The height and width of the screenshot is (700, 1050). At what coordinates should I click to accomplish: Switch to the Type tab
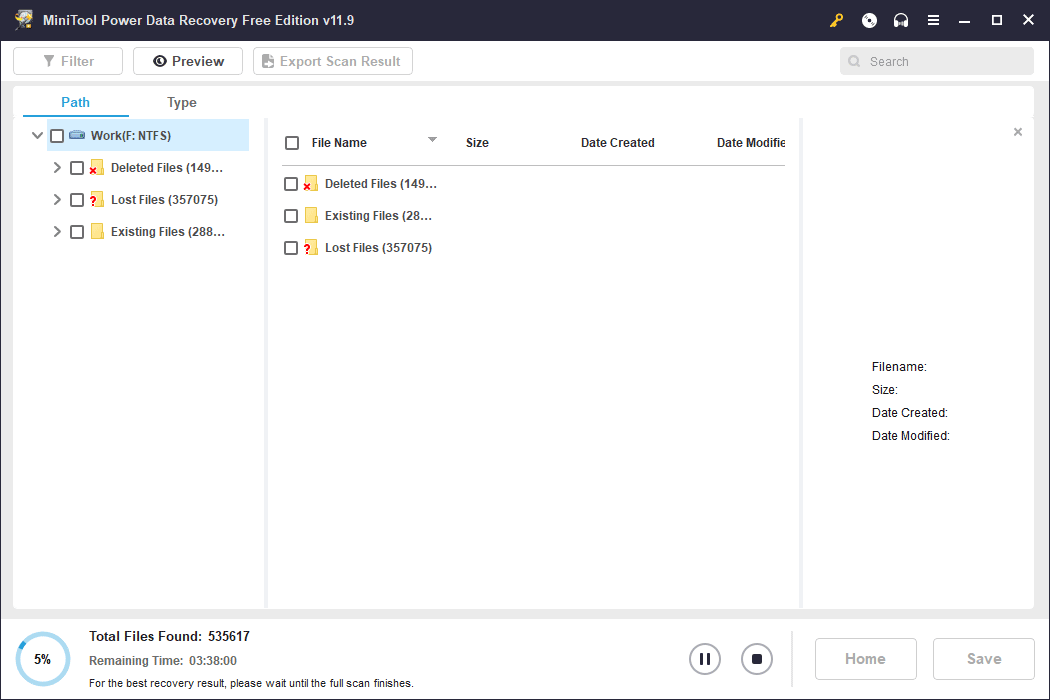[181, 102]
